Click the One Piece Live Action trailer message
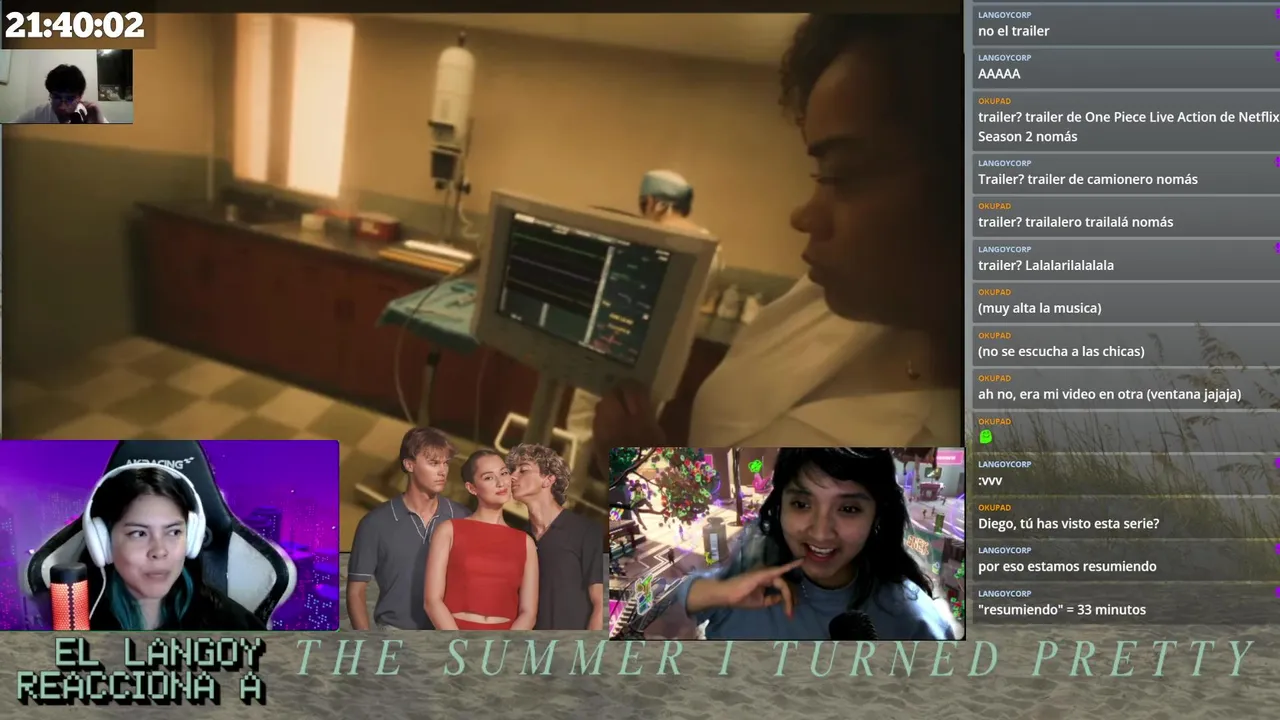The width and height of the screenshot is (1280, 720). click(x=1124, y=120)
